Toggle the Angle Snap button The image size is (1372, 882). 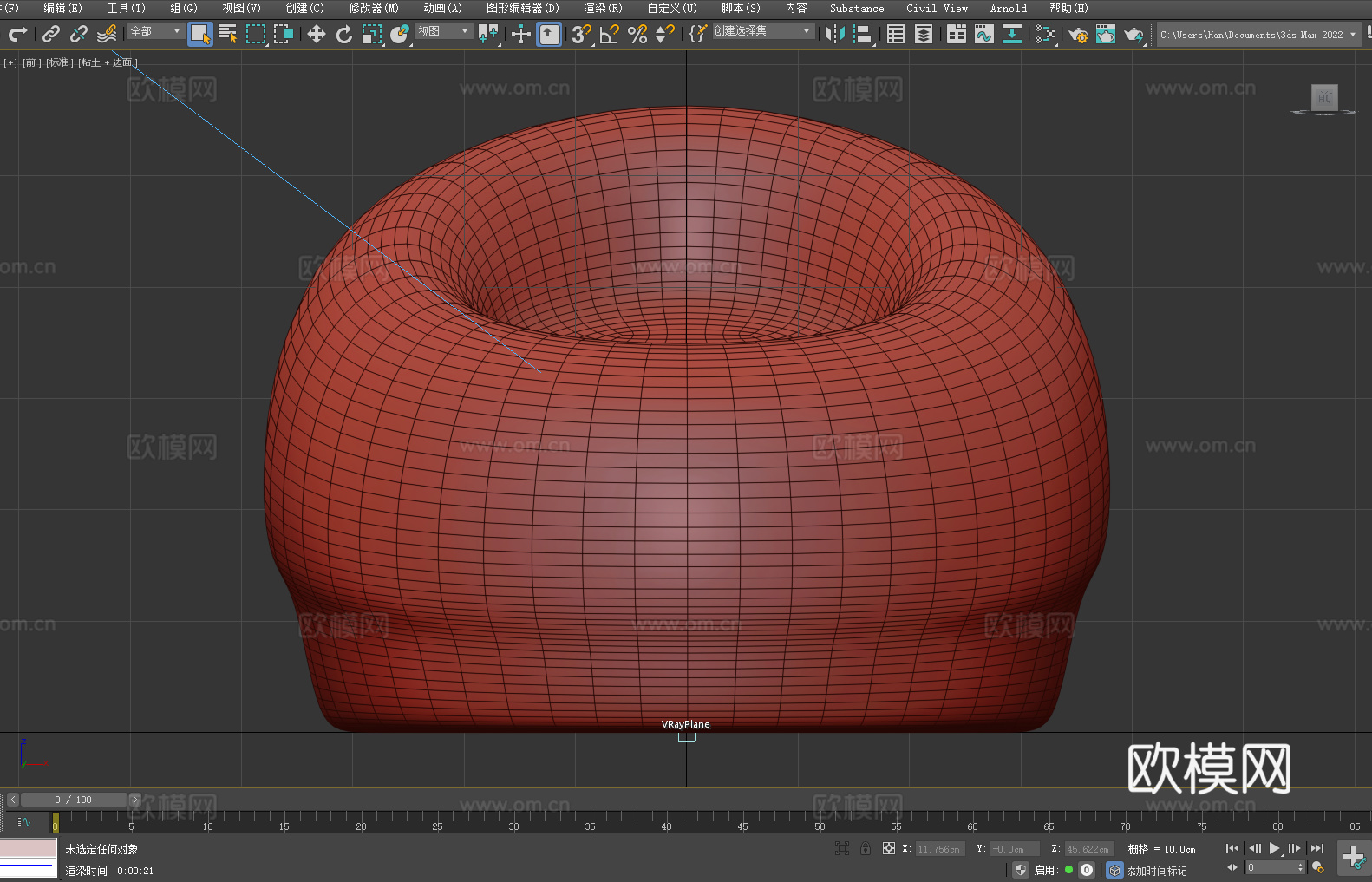click(610, 34)
